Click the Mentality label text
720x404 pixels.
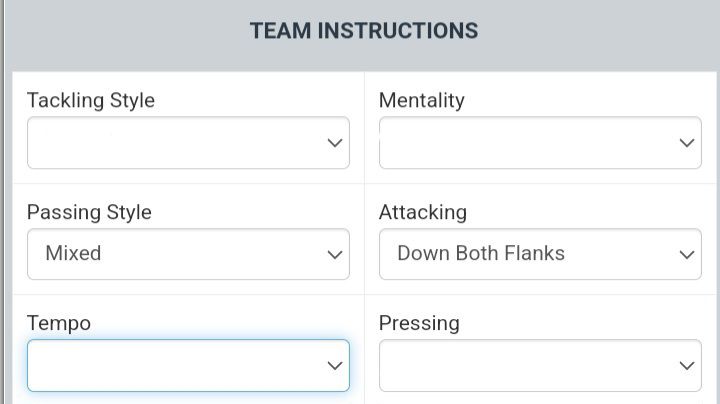421,100
